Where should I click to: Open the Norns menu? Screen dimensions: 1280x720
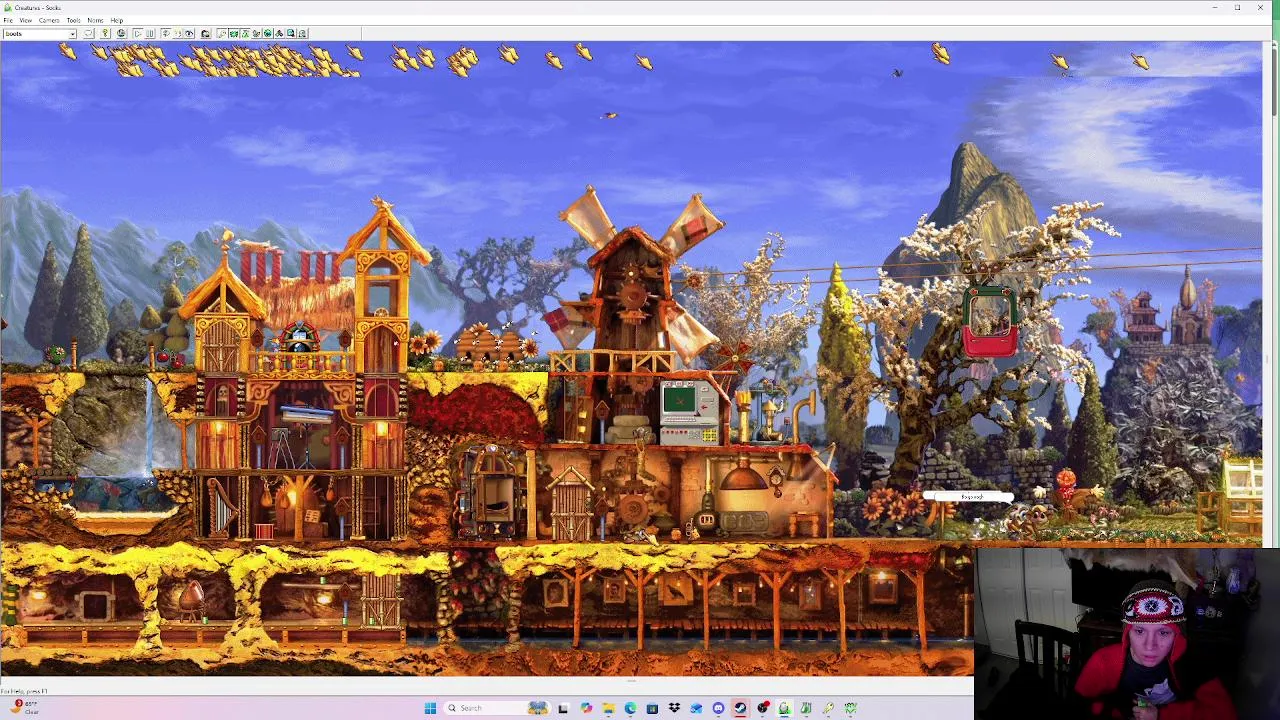[95, 20]
